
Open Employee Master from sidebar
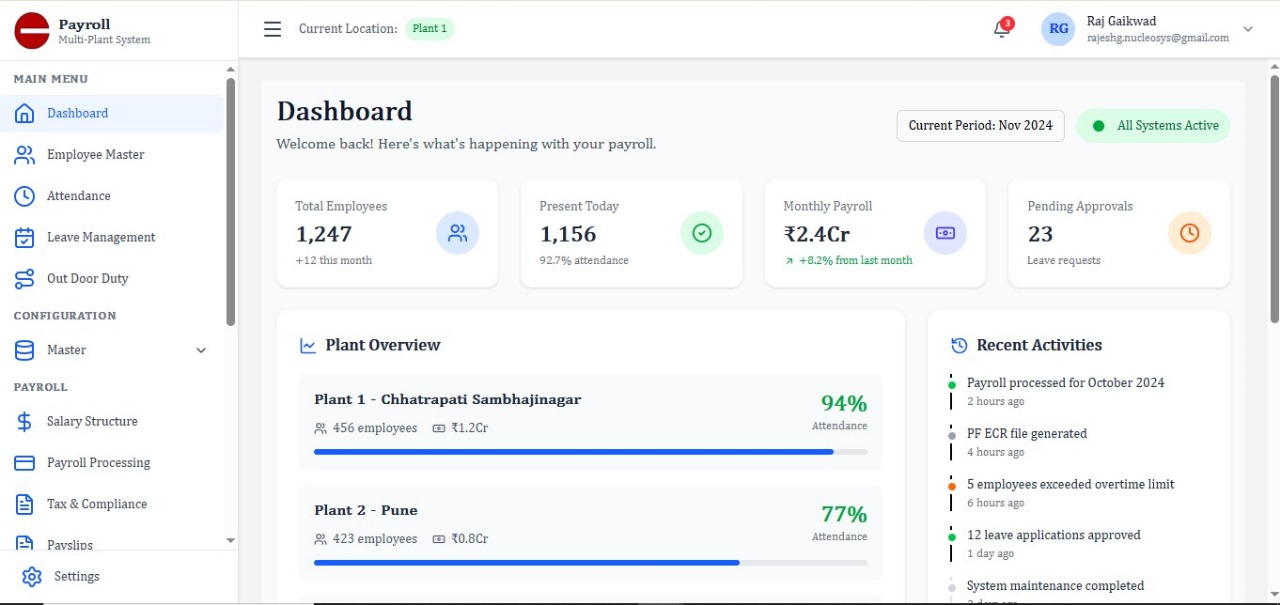coord(95,155)
